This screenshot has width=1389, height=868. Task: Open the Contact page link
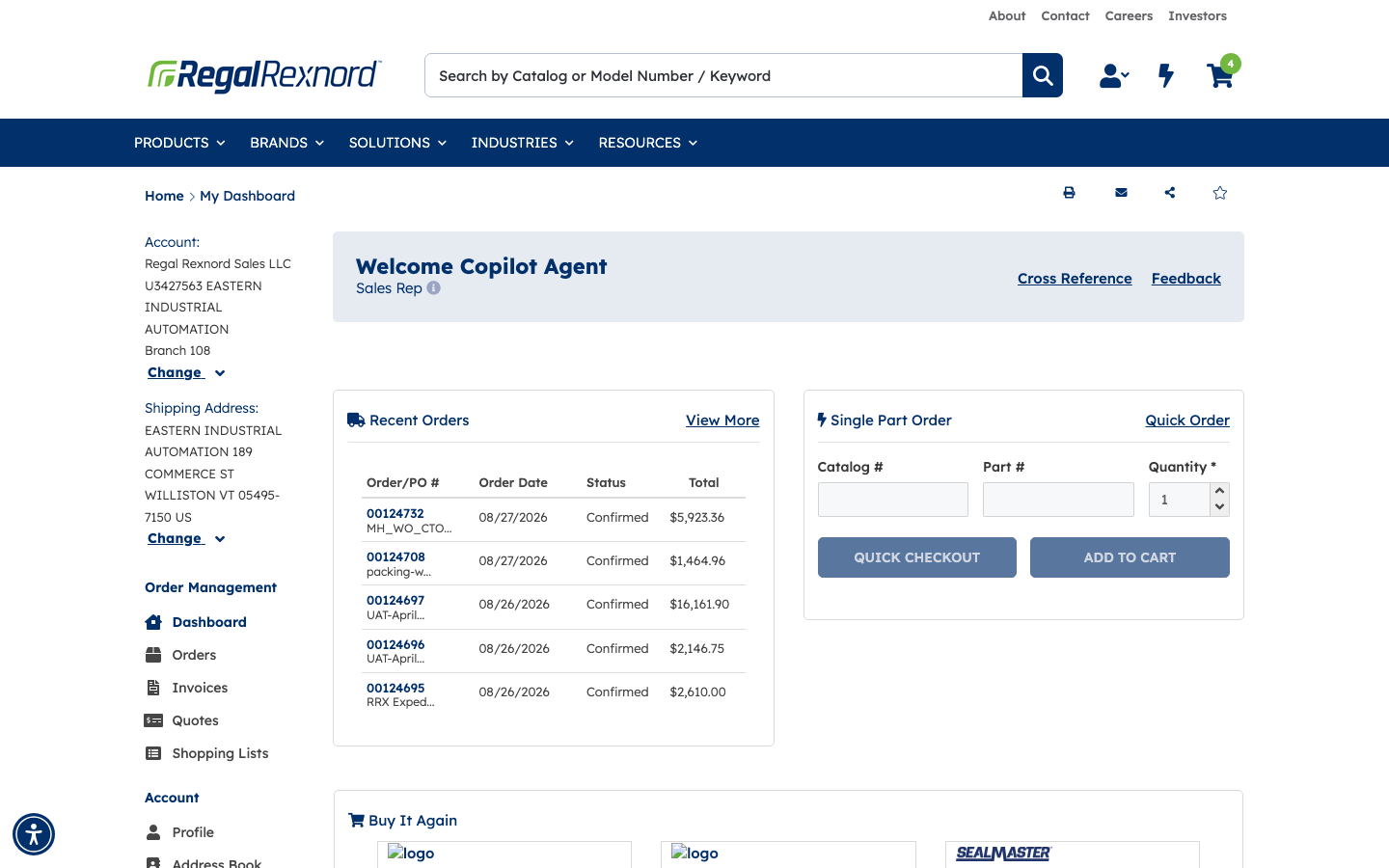(x=1065, y=15)
